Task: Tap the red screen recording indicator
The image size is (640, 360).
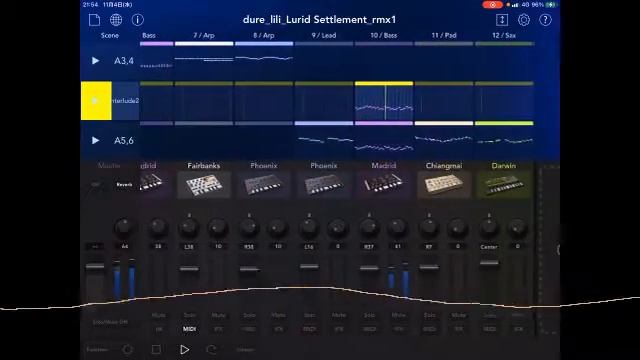Action: coord(493,5)
